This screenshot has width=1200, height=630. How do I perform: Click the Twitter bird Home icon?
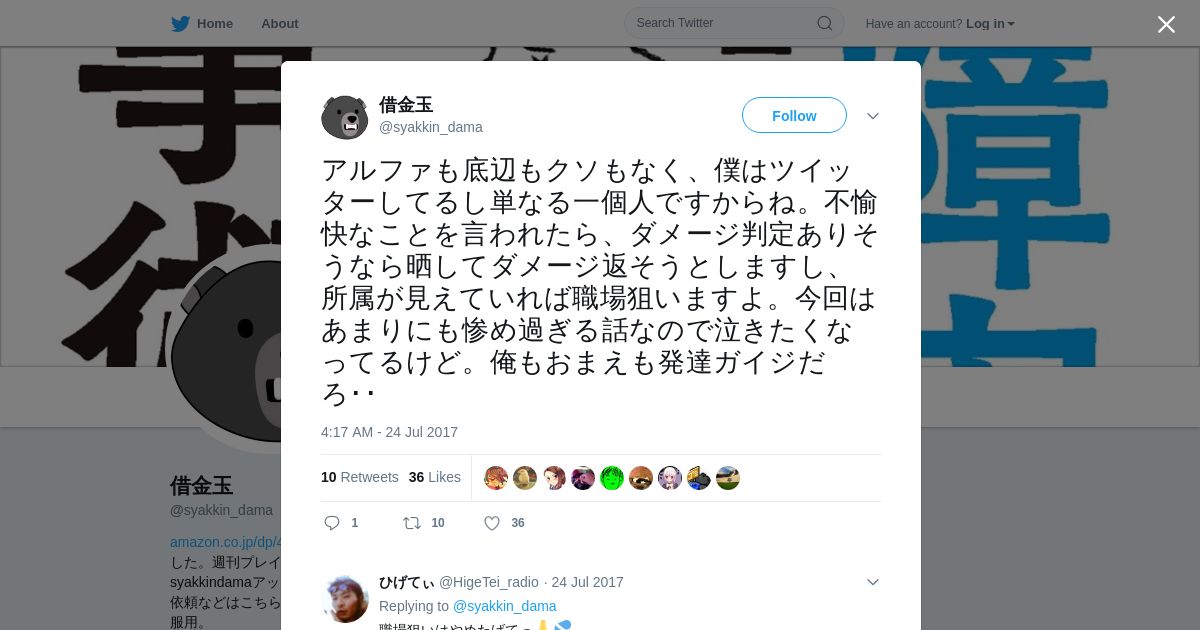click(x=180, y=23)
